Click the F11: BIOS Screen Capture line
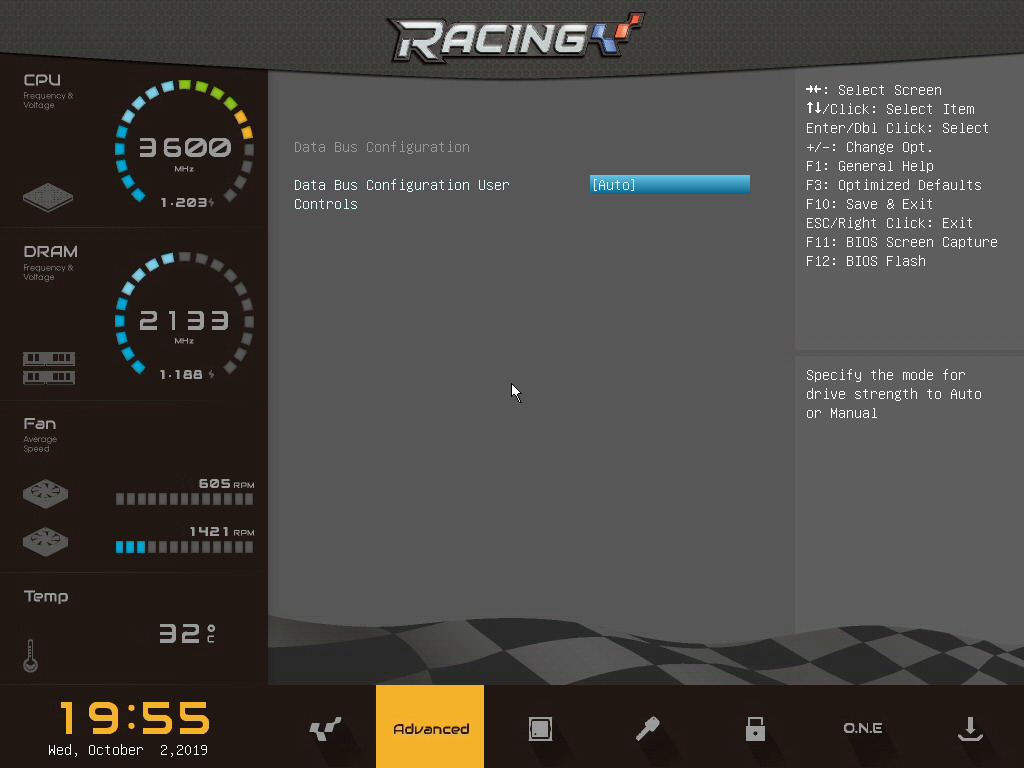Screen dimensions: 1024x768 (901, 242)
